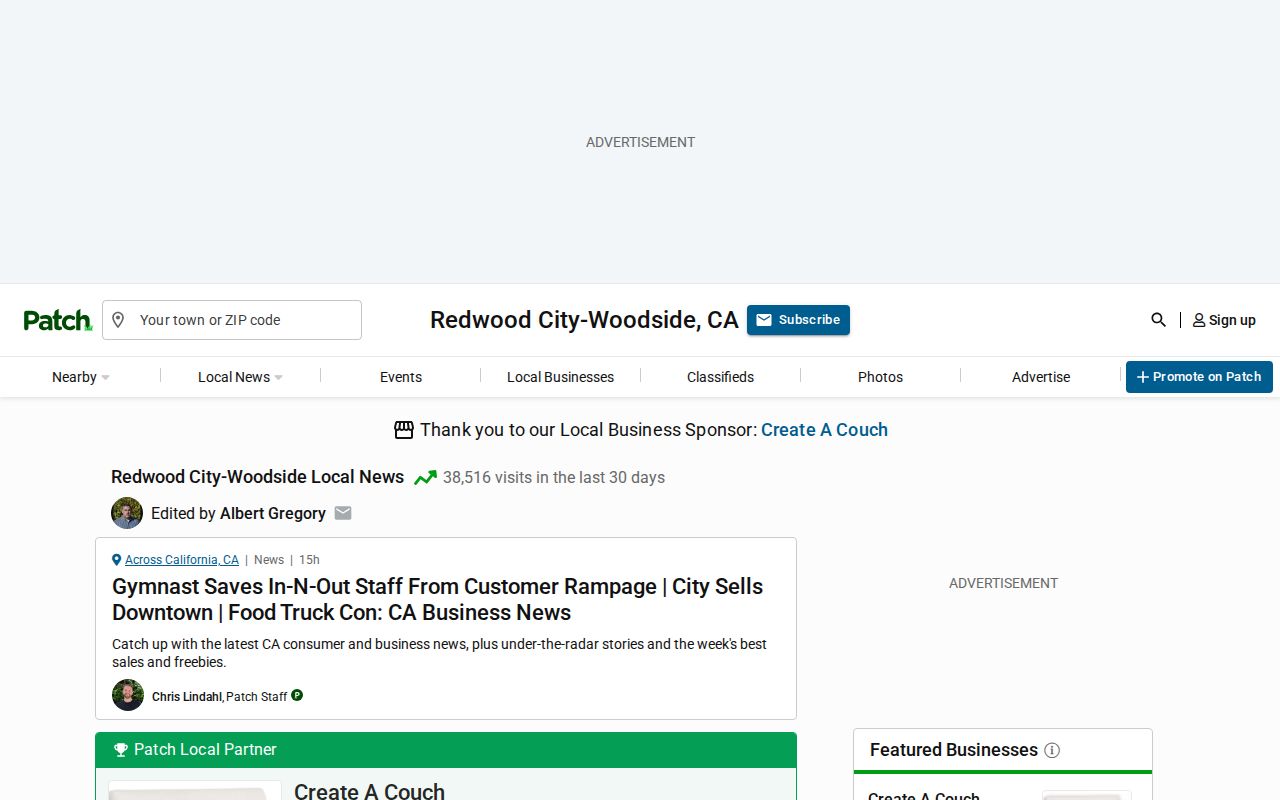The height and width of the screenshot is (800, 1280).
Task: Open Create A Couch partner card title
Action: [369, 791]
